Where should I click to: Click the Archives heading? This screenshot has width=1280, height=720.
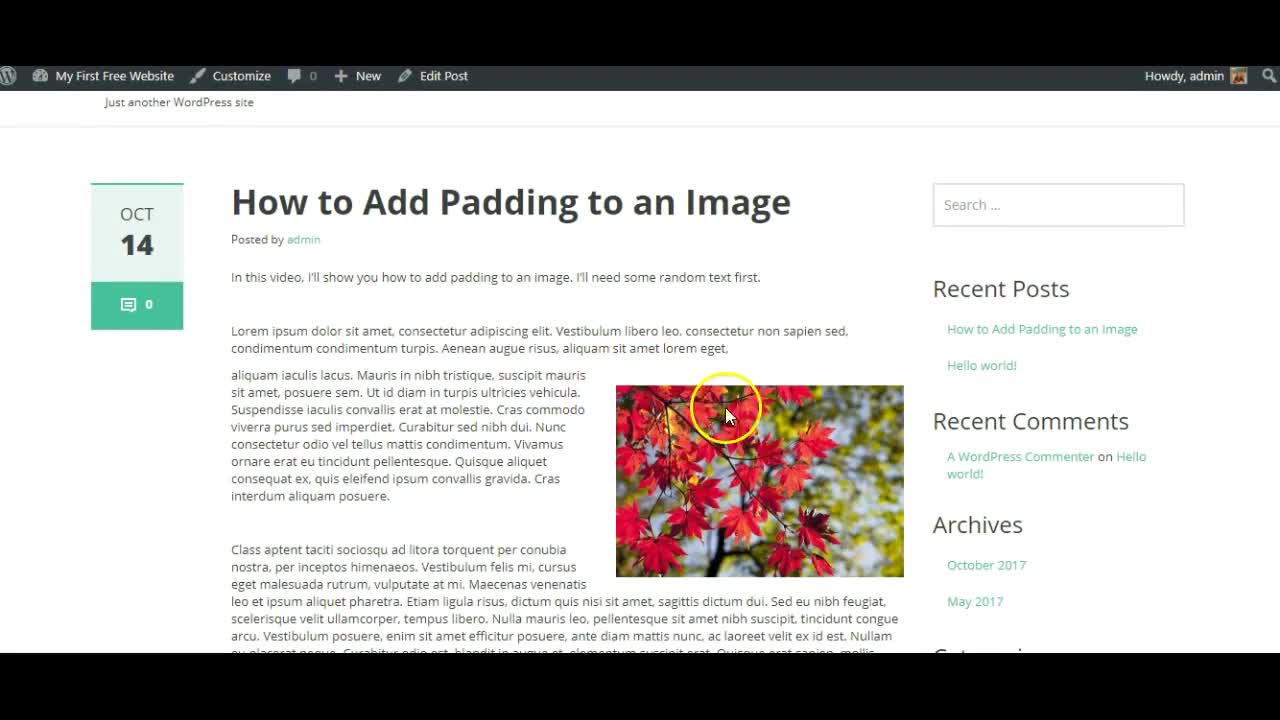point(978,525)
